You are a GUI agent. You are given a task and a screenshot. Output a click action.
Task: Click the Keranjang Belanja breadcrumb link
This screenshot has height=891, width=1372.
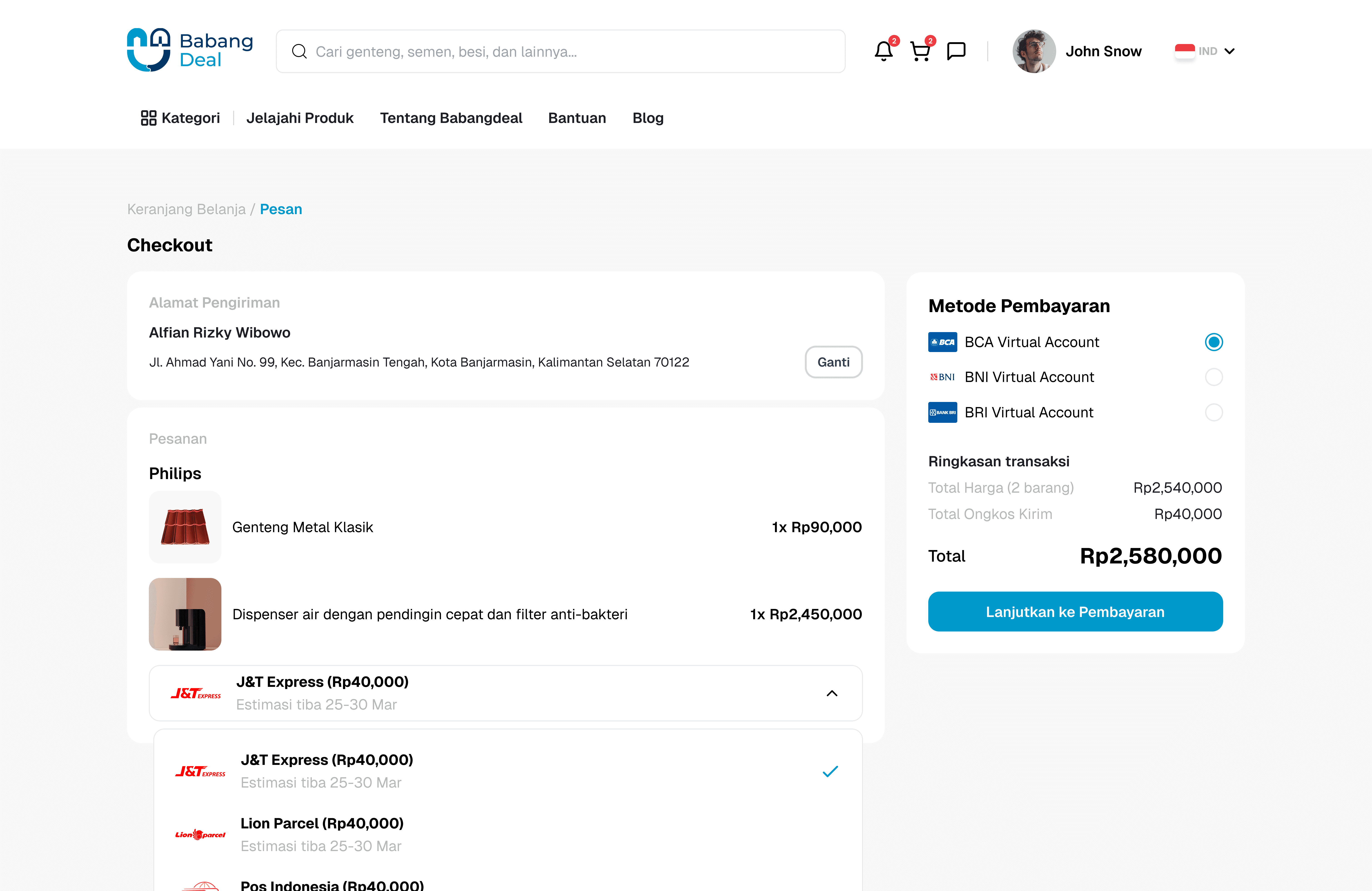[186, 209]
